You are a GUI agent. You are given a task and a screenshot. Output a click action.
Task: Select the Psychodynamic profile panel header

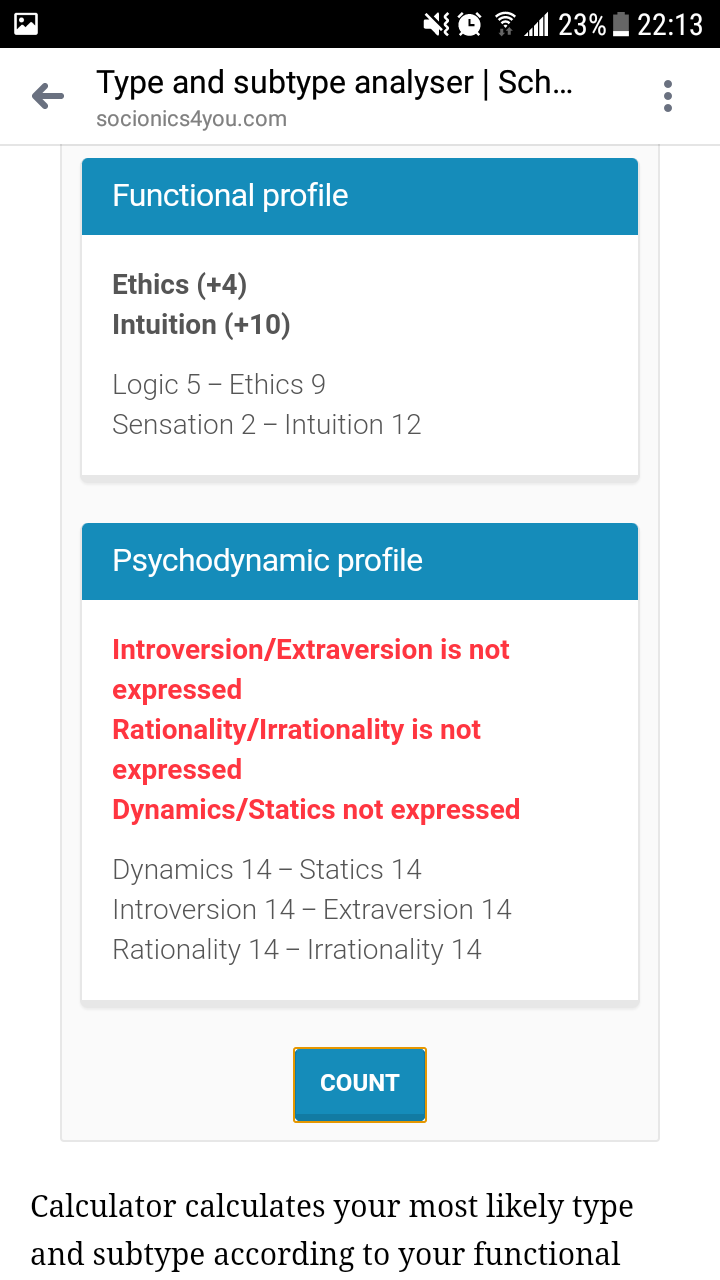[x=360, y=561]
